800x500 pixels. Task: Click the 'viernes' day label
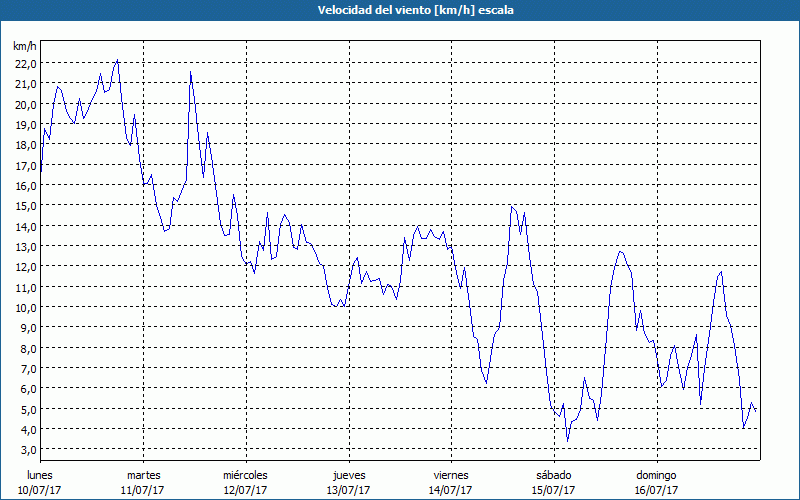tap(451, 475)
